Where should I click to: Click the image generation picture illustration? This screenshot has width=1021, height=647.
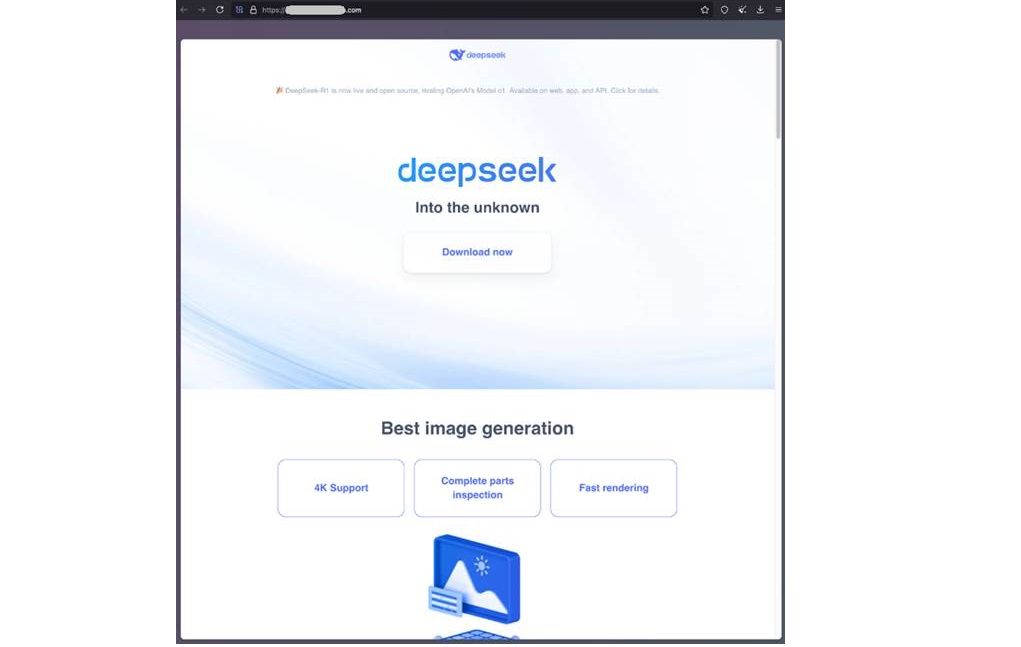coord(476,580)
